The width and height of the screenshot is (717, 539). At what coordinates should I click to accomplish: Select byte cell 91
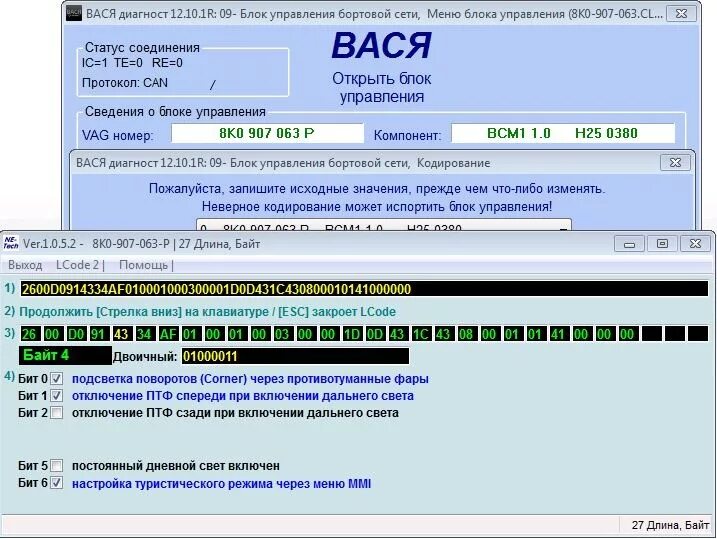tap(98, 334)
